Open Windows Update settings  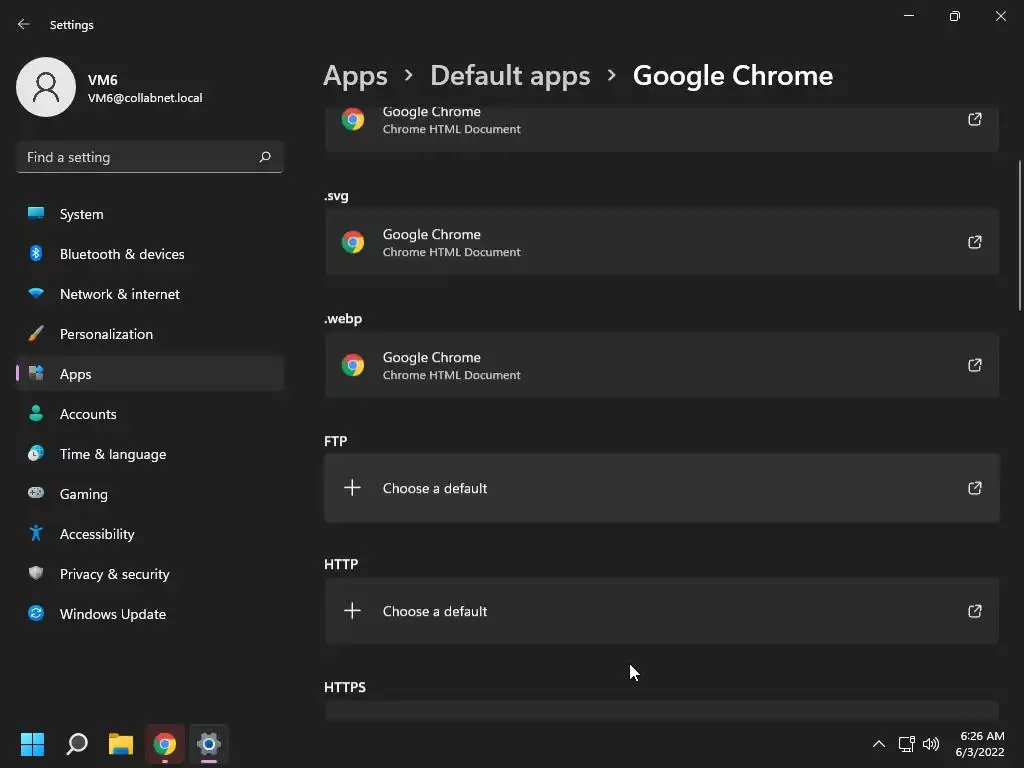click(x=112, y=614)
